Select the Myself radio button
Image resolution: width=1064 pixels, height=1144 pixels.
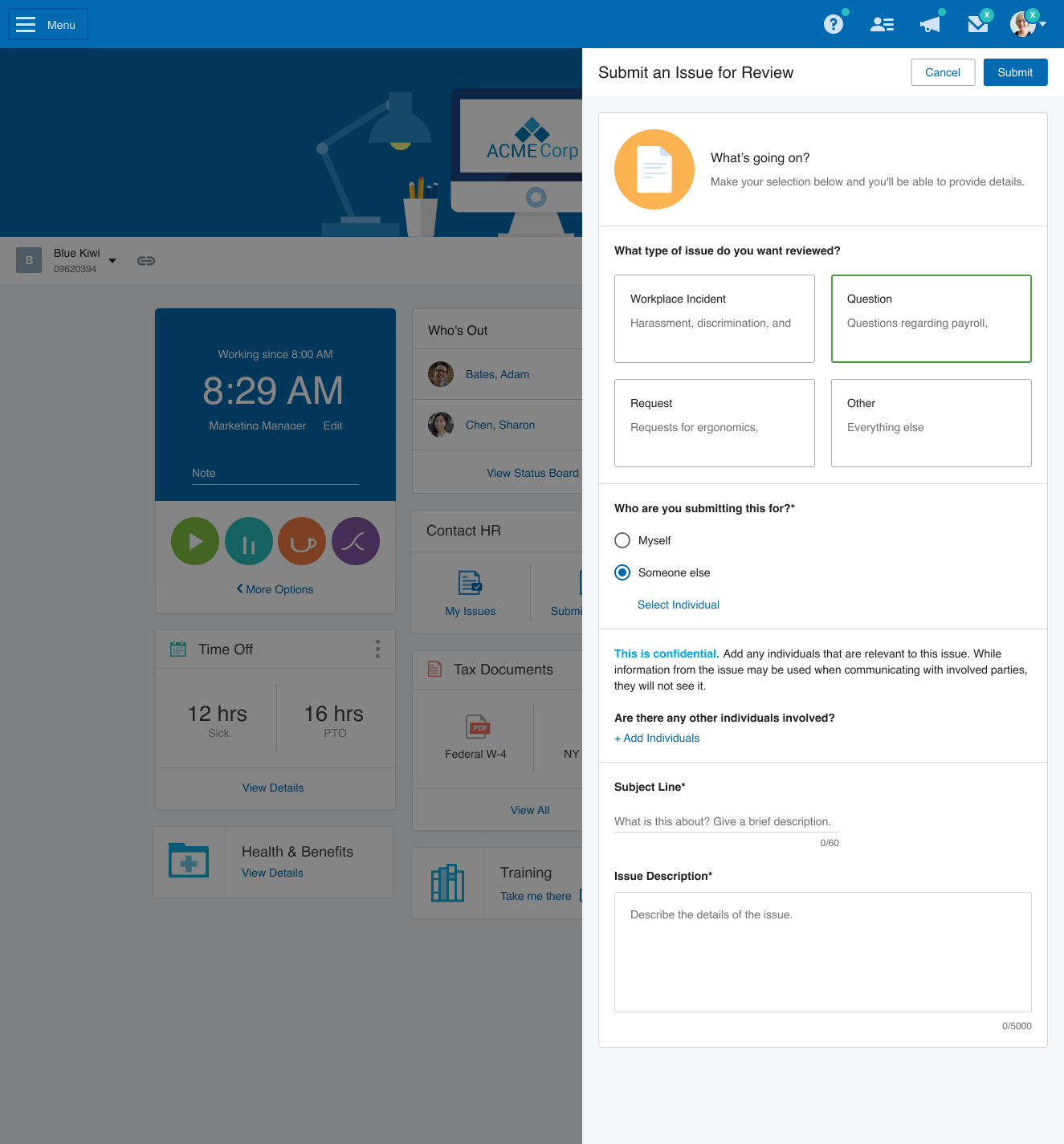click(x=622, y=540)
